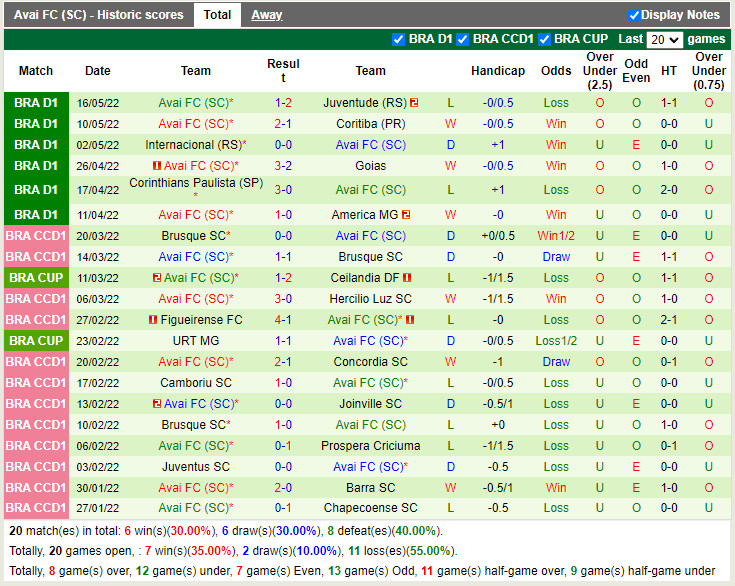Uncheck the BRA CUP league filter
The width and height of the screenshot is (735, 586).
[x=544, y=39]
